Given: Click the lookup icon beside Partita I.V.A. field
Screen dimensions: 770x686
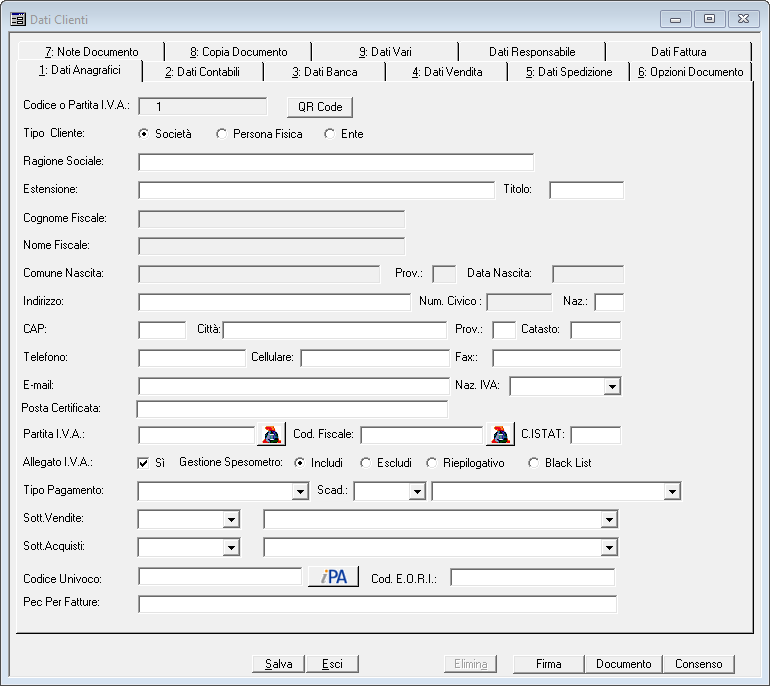Looking at the screenshot, I should click(271, 434).
